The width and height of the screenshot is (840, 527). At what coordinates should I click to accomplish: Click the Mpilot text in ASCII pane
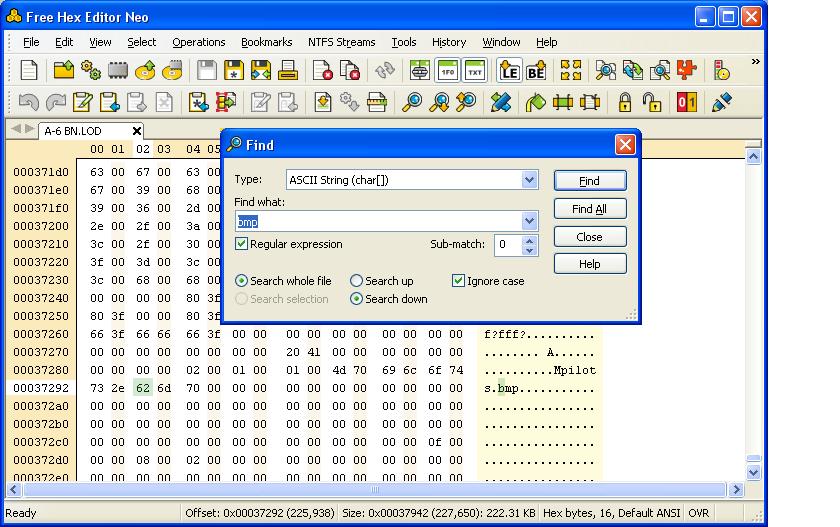pyautogui.click(x=575, y=370)
